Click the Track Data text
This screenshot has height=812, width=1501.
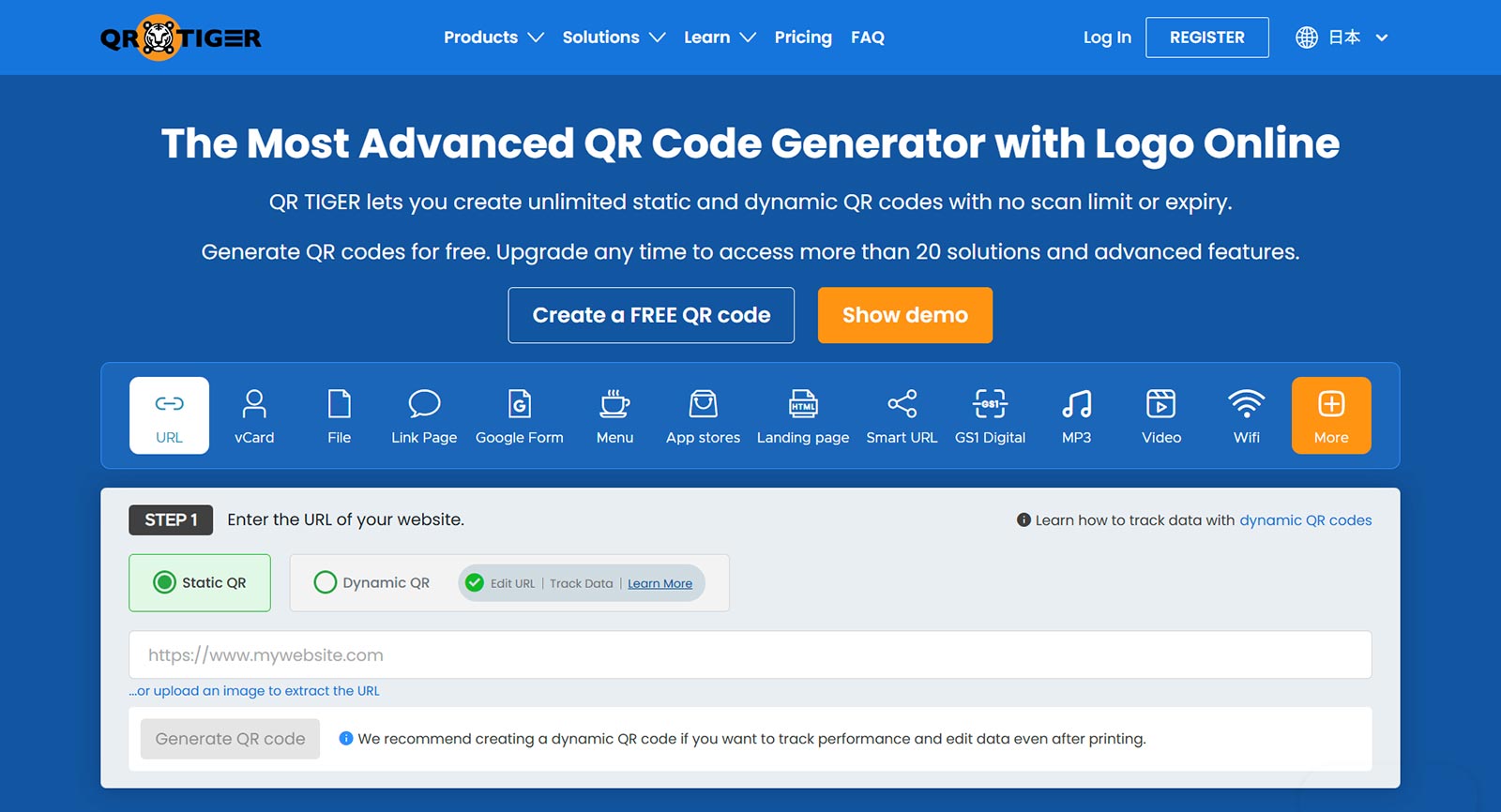pyautogui.click(x=582, y=583)
